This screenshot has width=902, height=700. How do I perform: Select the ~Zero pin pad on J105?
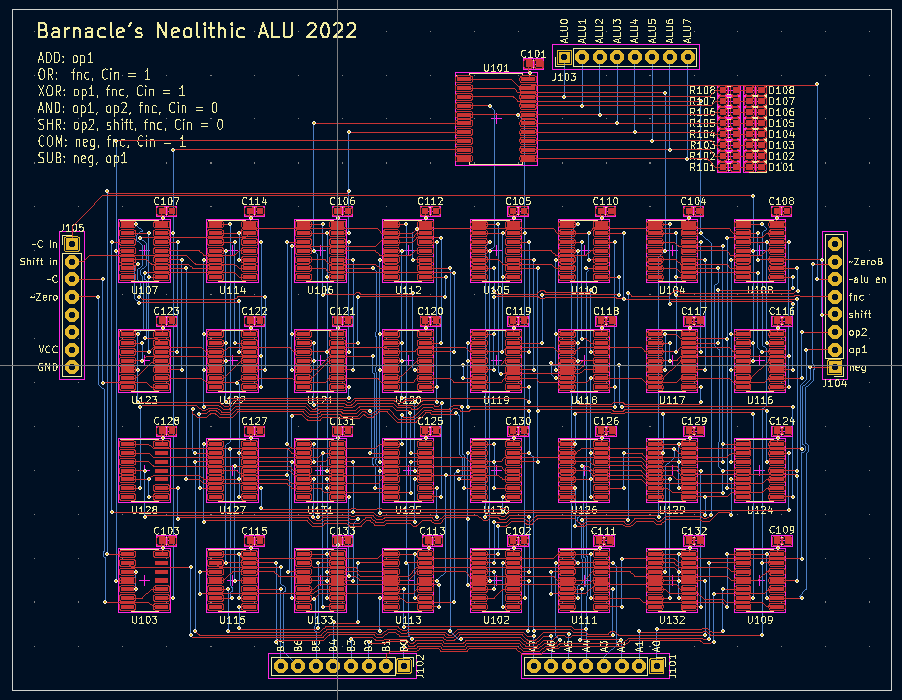click(72, 297)
